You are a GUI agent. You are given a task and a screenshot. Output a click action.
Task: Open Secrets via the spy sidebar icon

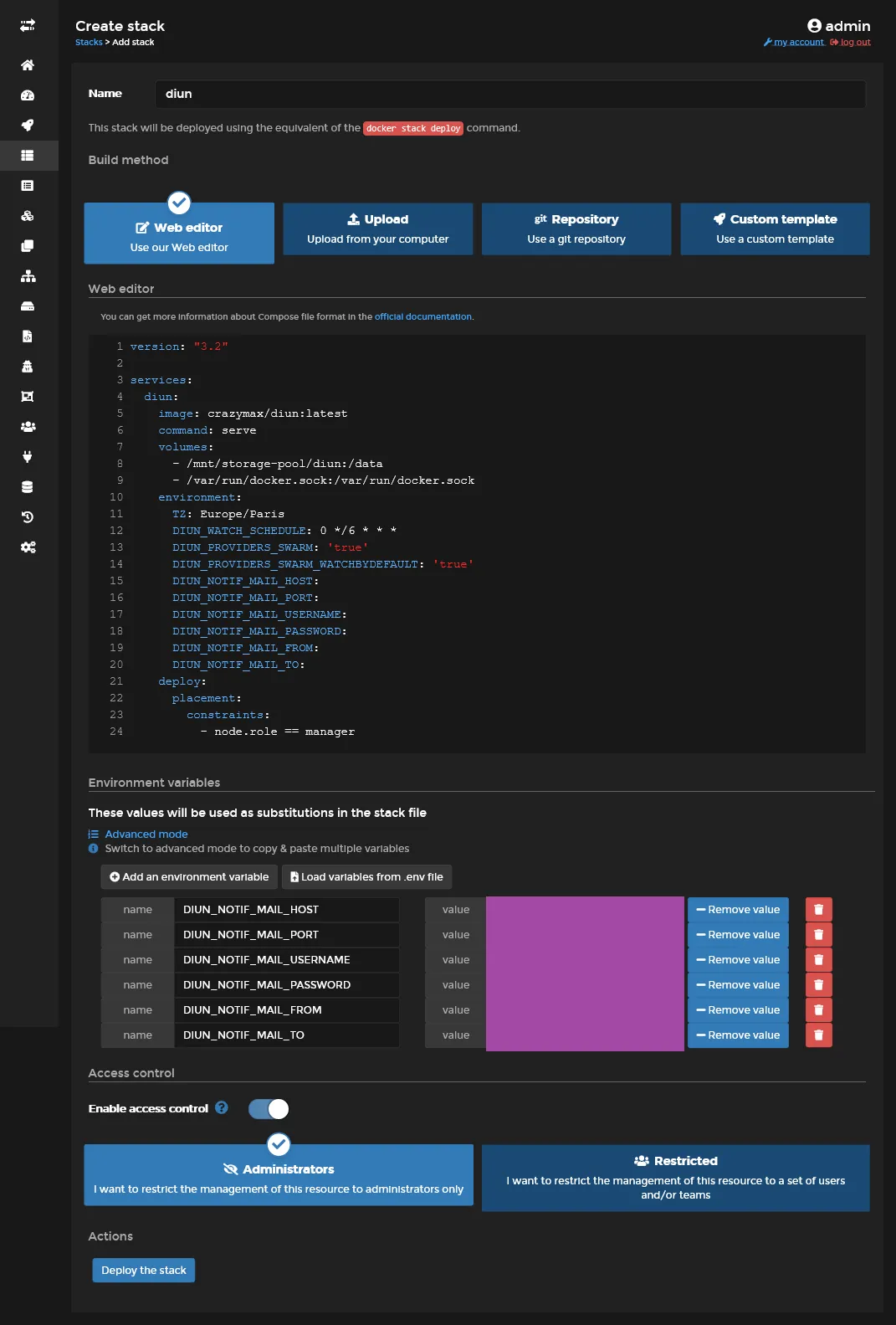(x=28, y=367)
